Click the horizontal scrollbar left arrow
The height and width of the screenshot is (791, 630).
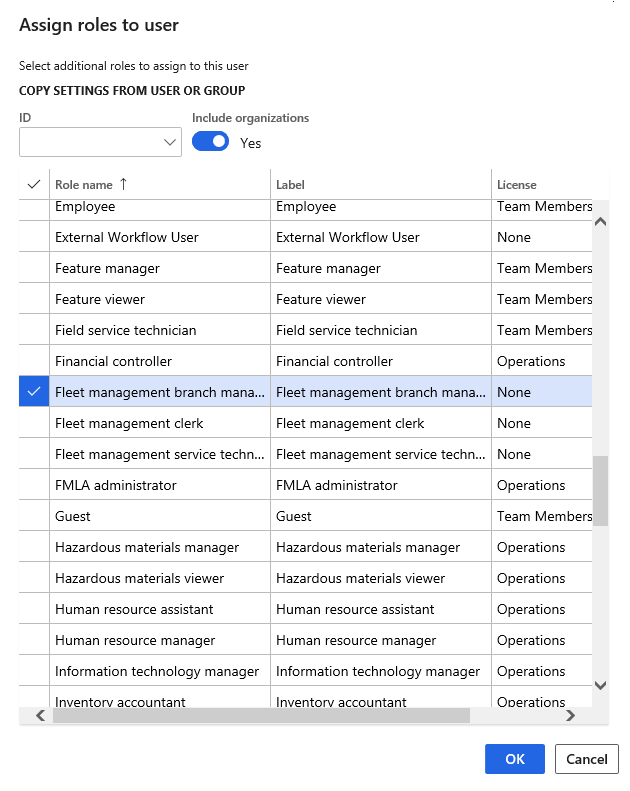(x=41, y=715)
